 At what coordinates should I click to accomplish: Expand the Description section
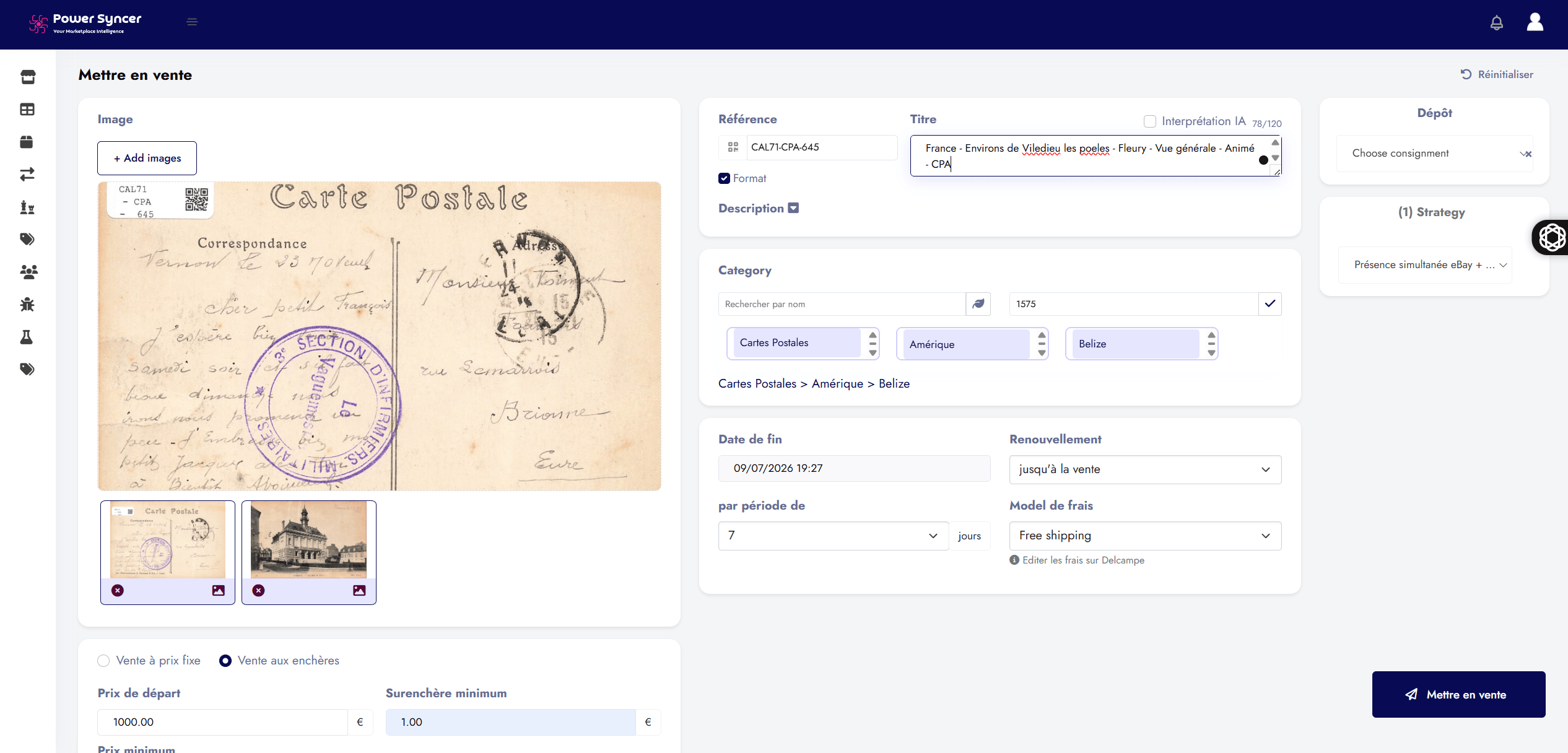(x=793, y=208)
